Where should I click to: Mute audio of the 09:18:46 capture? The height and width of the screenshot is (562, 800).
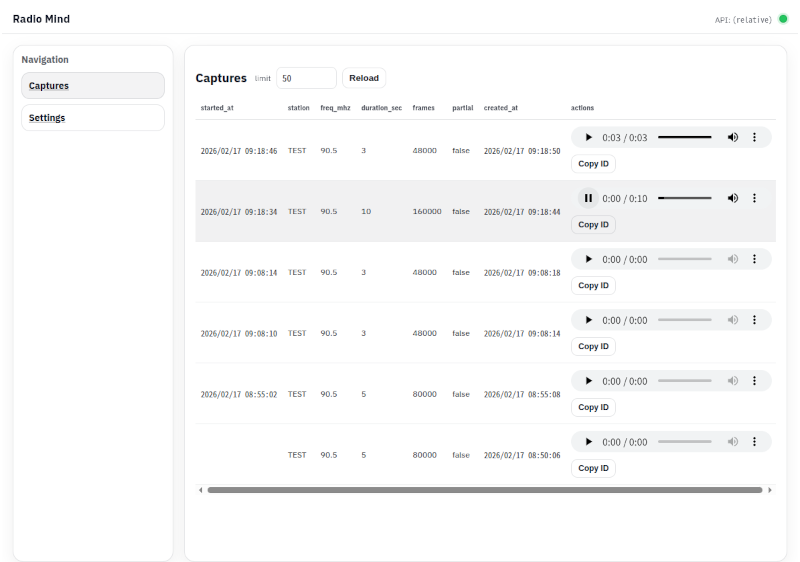coord(733,137)
